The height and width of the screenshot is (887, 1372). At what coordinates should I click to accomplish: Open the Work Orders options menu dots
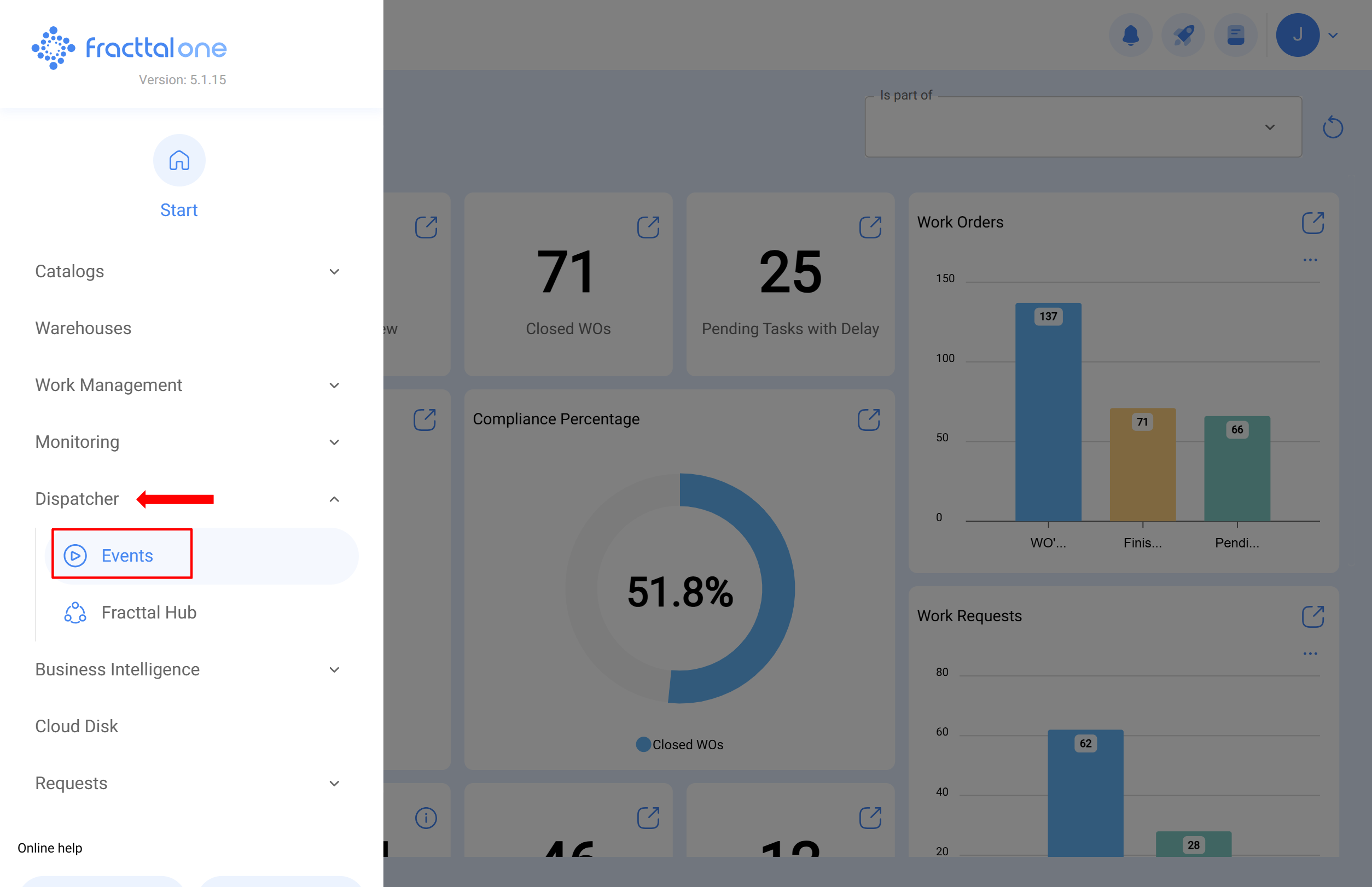(x=1310, y=259)
